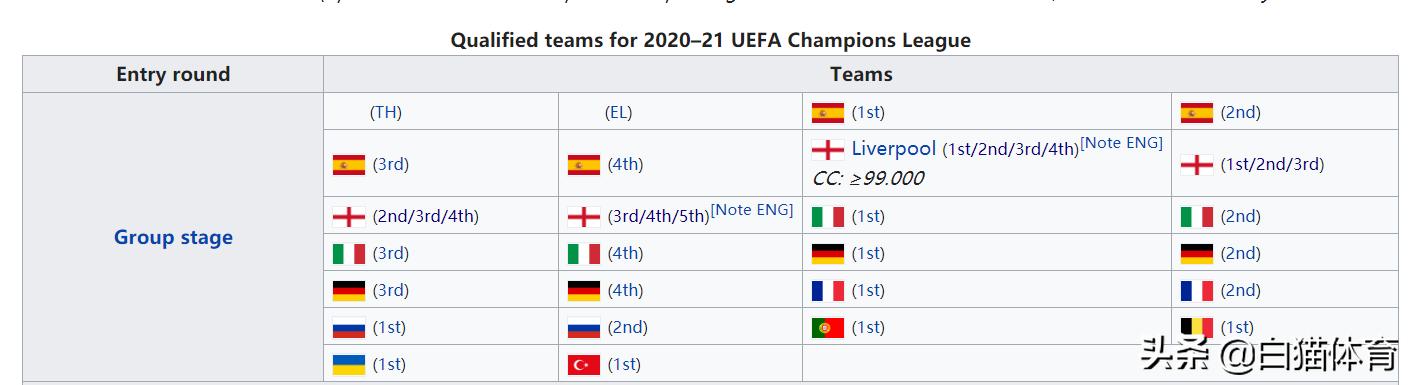1412x385 pixels.
Task: Click the Belgium flag icon
Action: point(1197,327)
